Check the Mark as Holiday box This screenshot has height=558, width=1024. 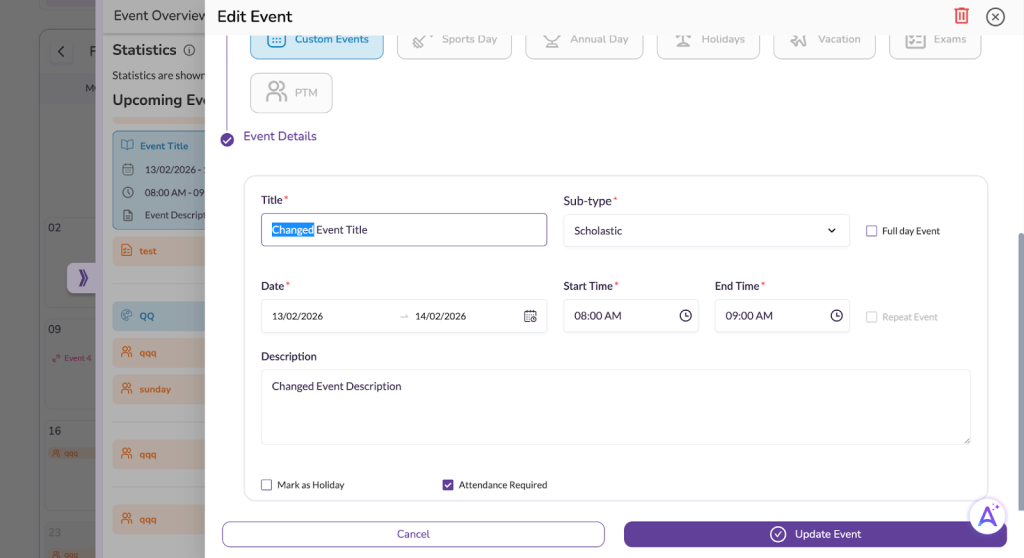266,485
